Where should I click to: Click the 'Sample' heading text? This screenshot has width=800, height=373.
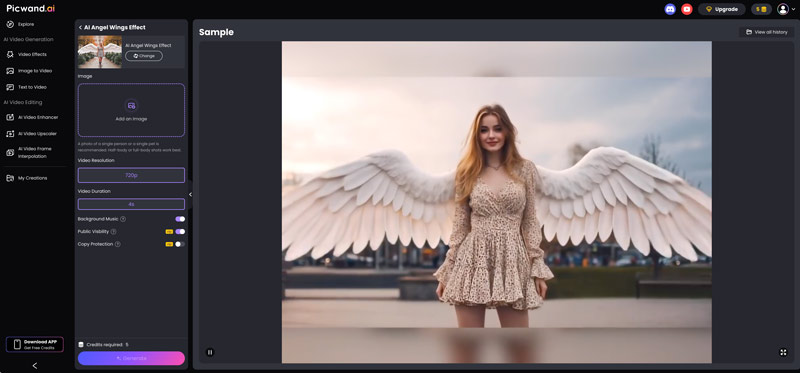[216, 32]
